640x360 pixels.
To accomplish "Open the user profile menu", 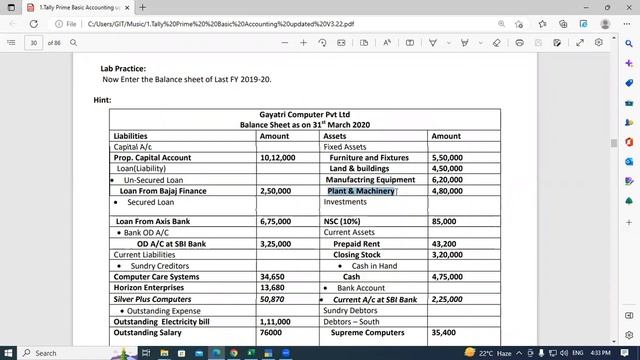I will [x=605, y=24].
